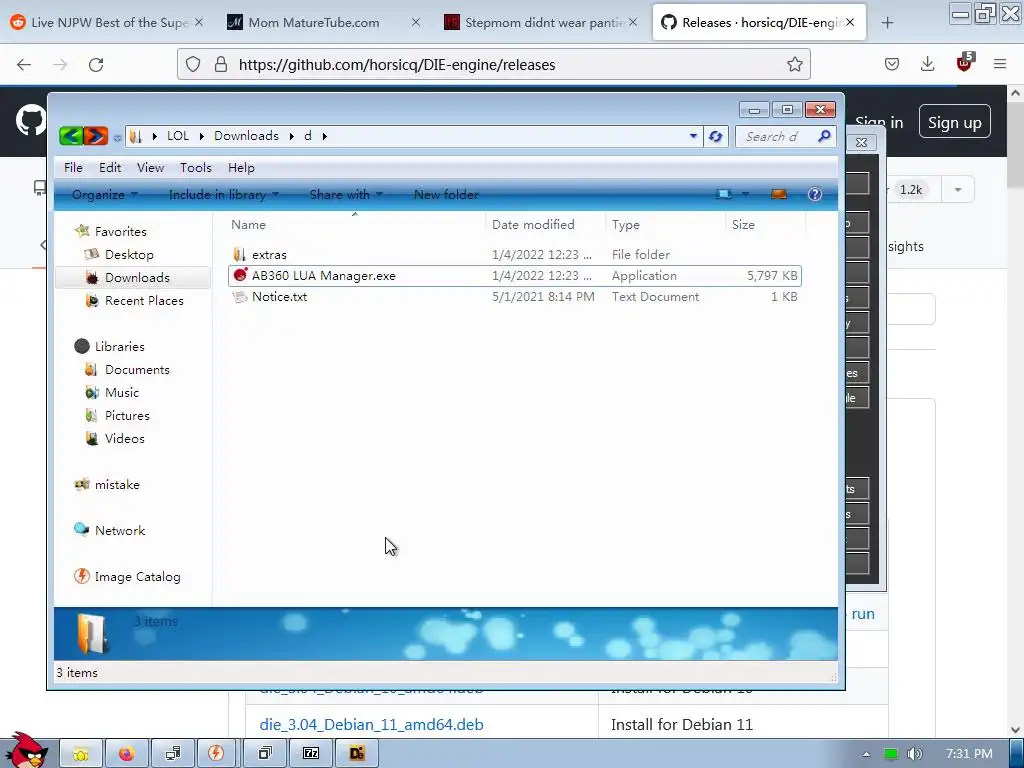Open the View menu
This screenshot has height=768, width=1024.
tap(150, 168)
